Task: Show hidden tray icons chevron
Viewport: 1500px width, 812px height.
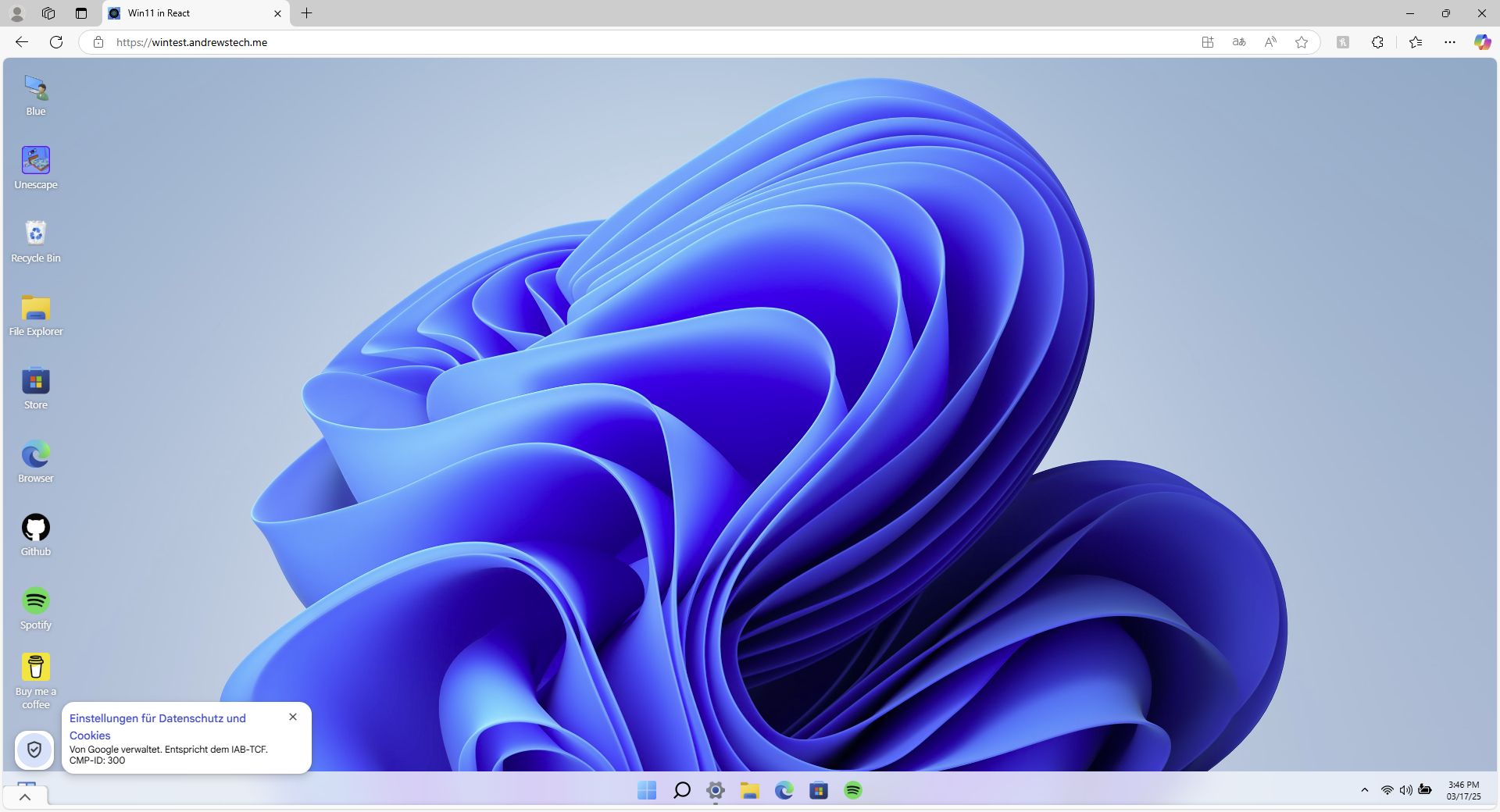Action: point(1365,790)
